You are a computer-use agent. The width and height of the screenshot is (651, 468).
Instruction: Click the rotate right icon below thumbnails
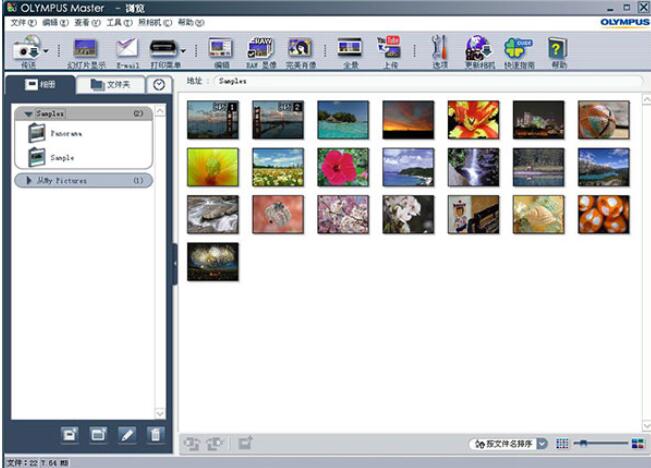[x=215, y=443]
